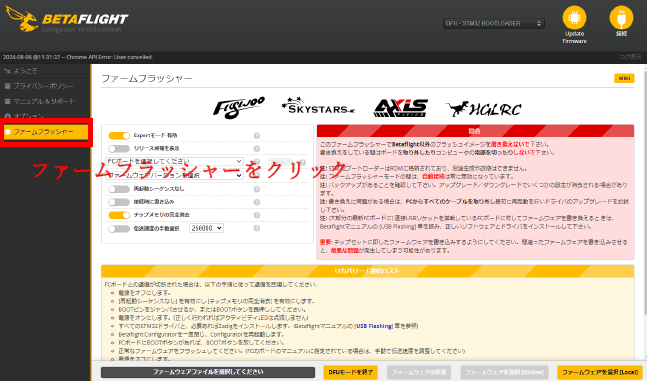Click the USB connect icon

(621, 17)
